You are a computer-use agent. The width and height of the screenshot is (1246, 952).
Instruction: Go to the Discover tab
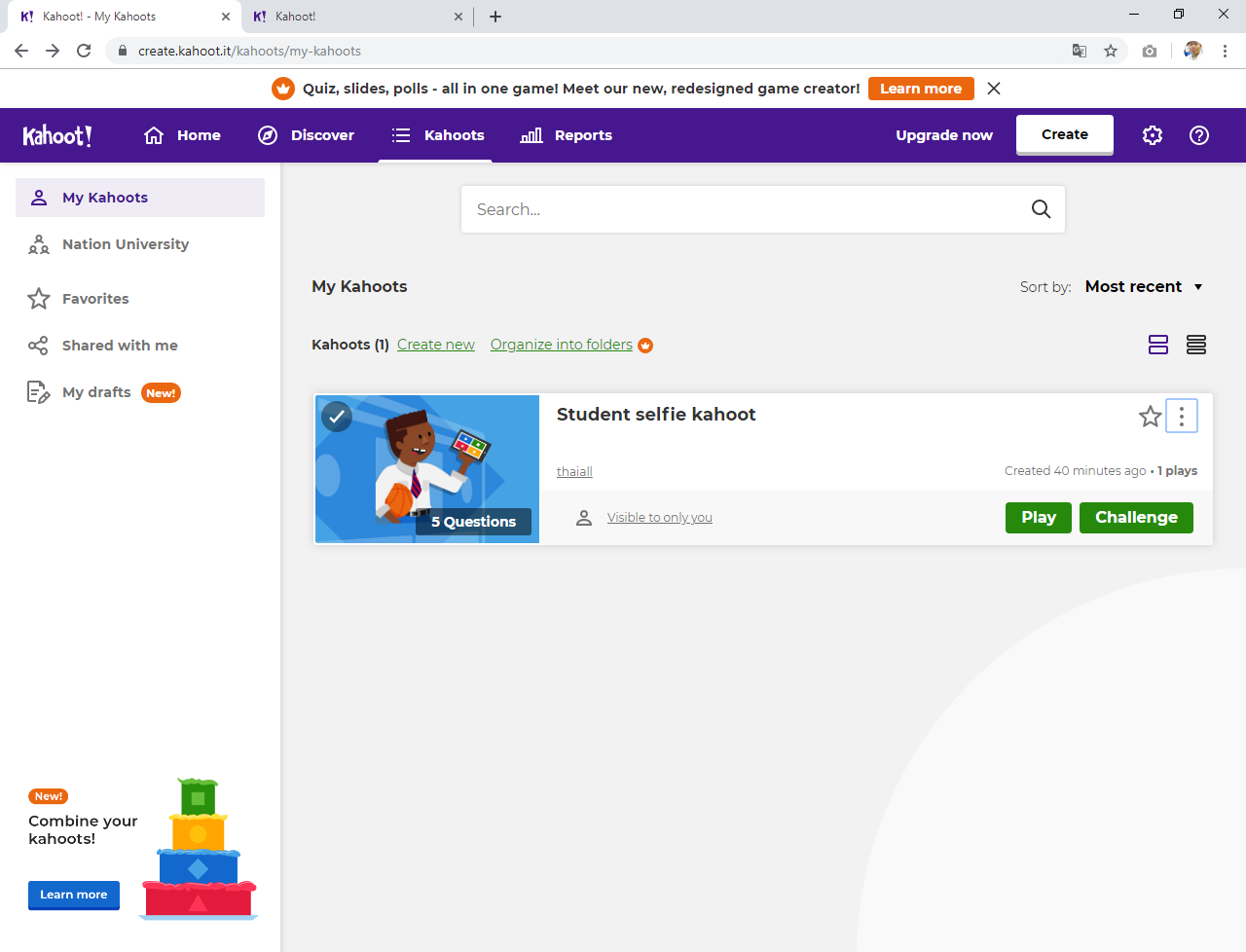point(306,135)
